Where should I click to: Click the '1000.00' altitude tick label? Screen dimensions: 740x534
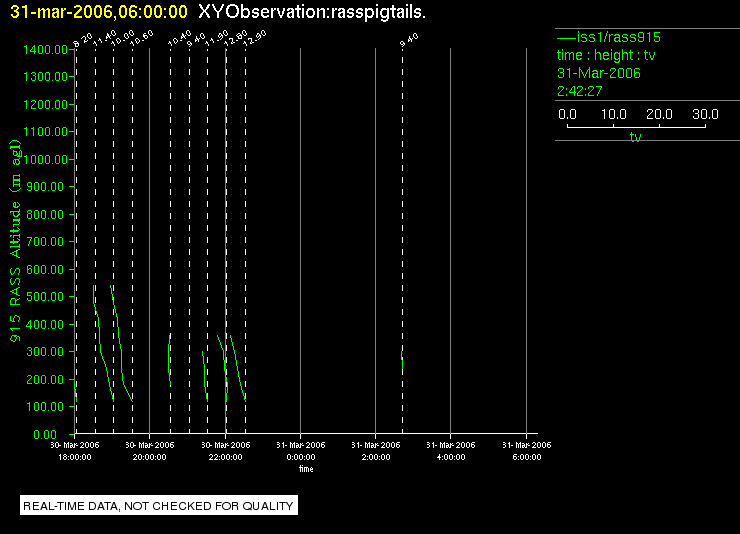click(45, 159)
